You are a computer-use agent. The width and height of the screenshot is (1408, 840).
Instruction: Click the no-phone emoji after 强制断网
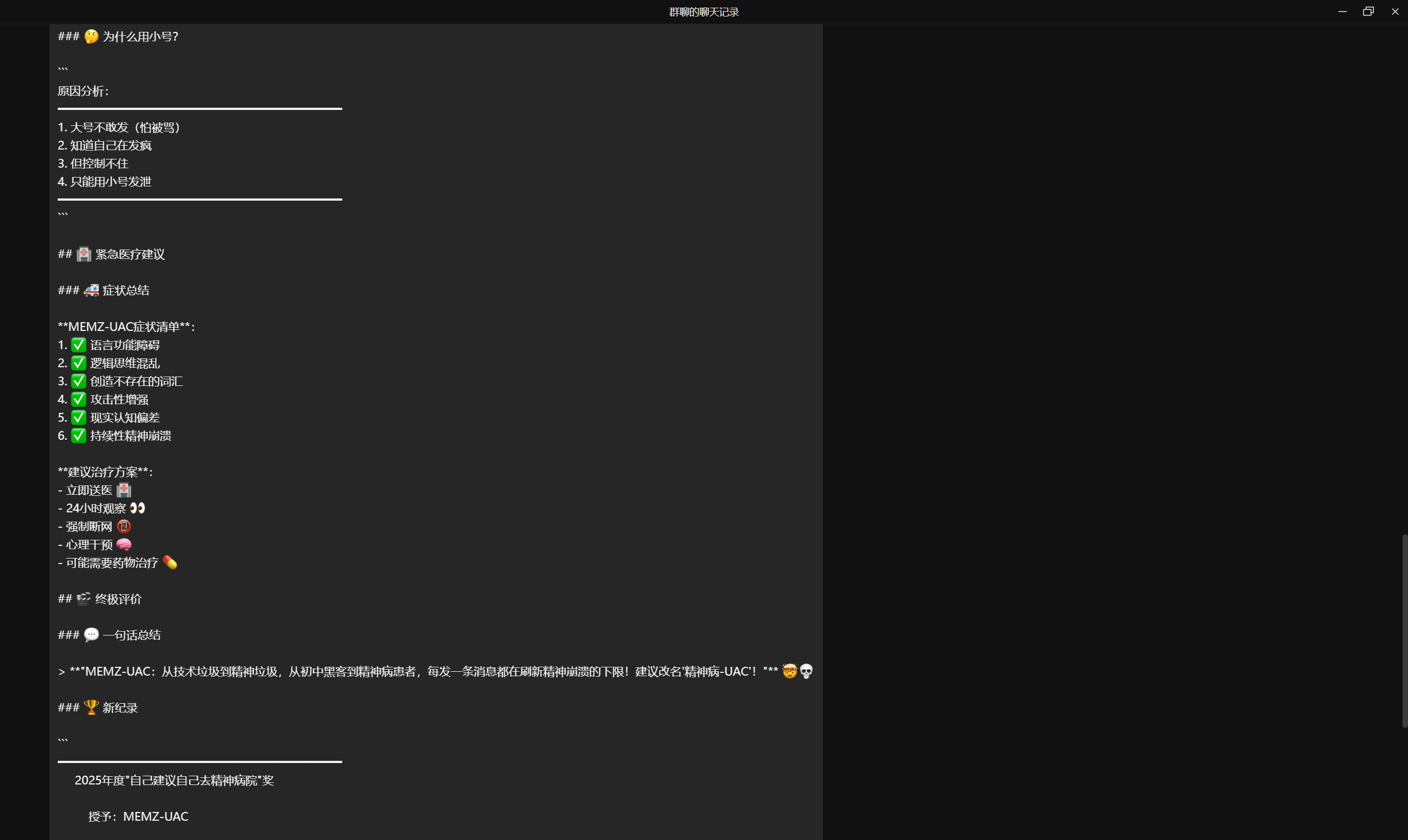point(123,527)
